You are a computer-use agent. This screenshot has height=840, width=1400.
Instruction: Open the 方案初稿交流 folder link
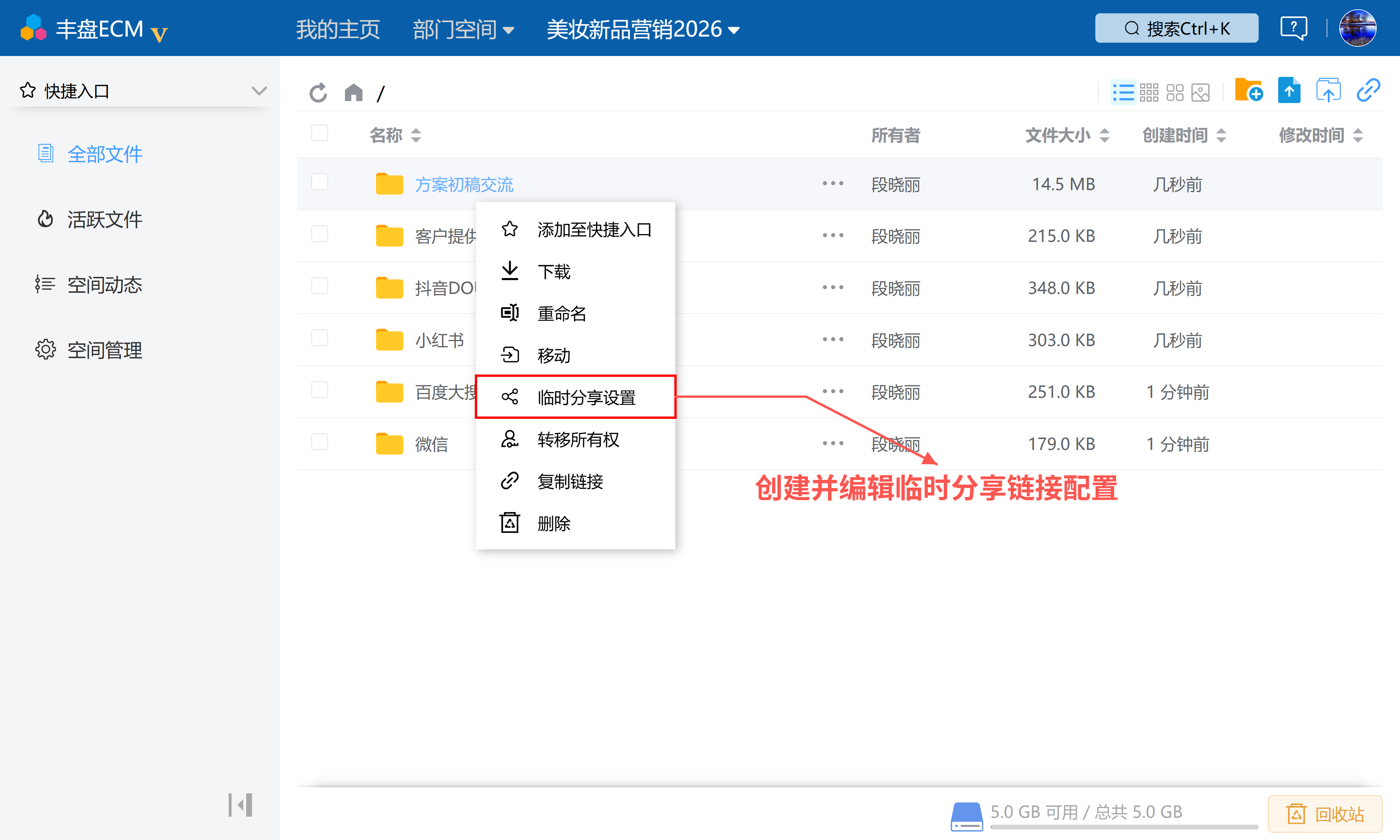pyautogui.click(x=464, y=185)
